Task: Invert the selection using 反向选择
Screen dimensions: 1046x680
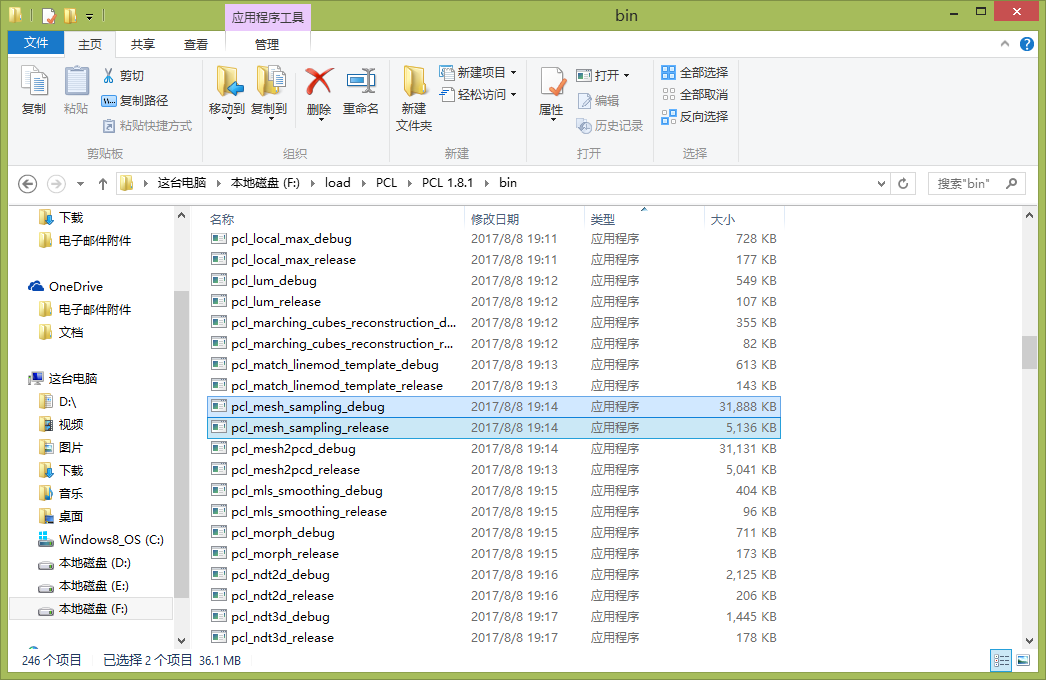Action: coord(696,115)
